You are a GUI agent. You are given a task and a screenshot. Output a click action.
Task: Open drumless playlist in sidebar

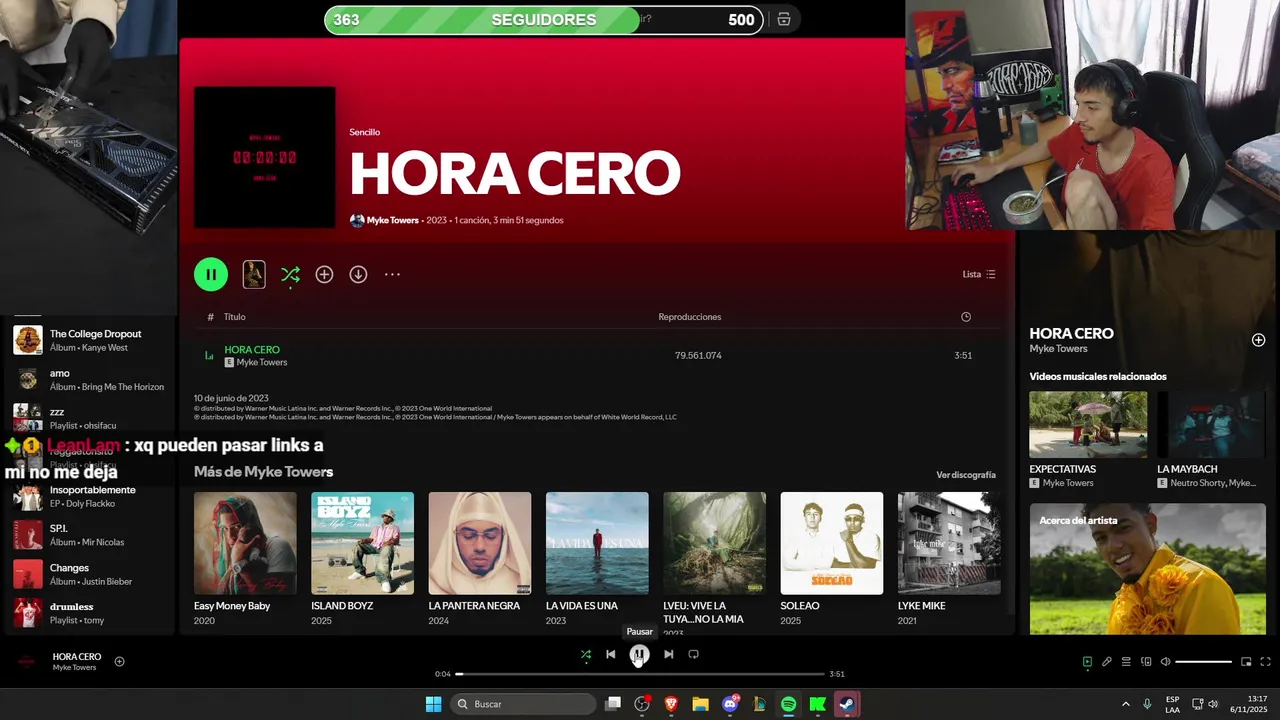90,613
